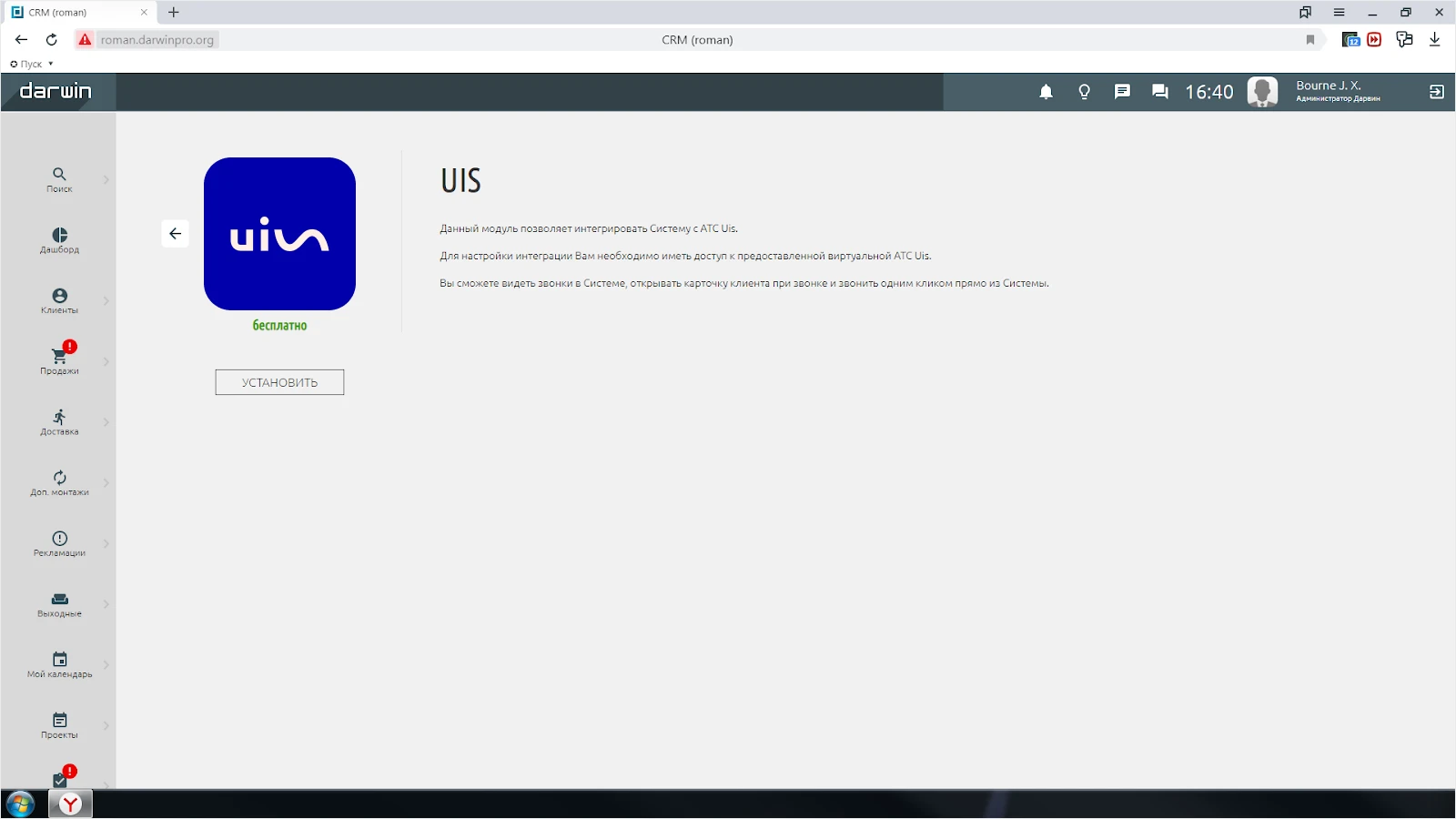Click the 16:40 clock in the header
The height and width of the screenshot is (819, 1456).
(1209, 92)
